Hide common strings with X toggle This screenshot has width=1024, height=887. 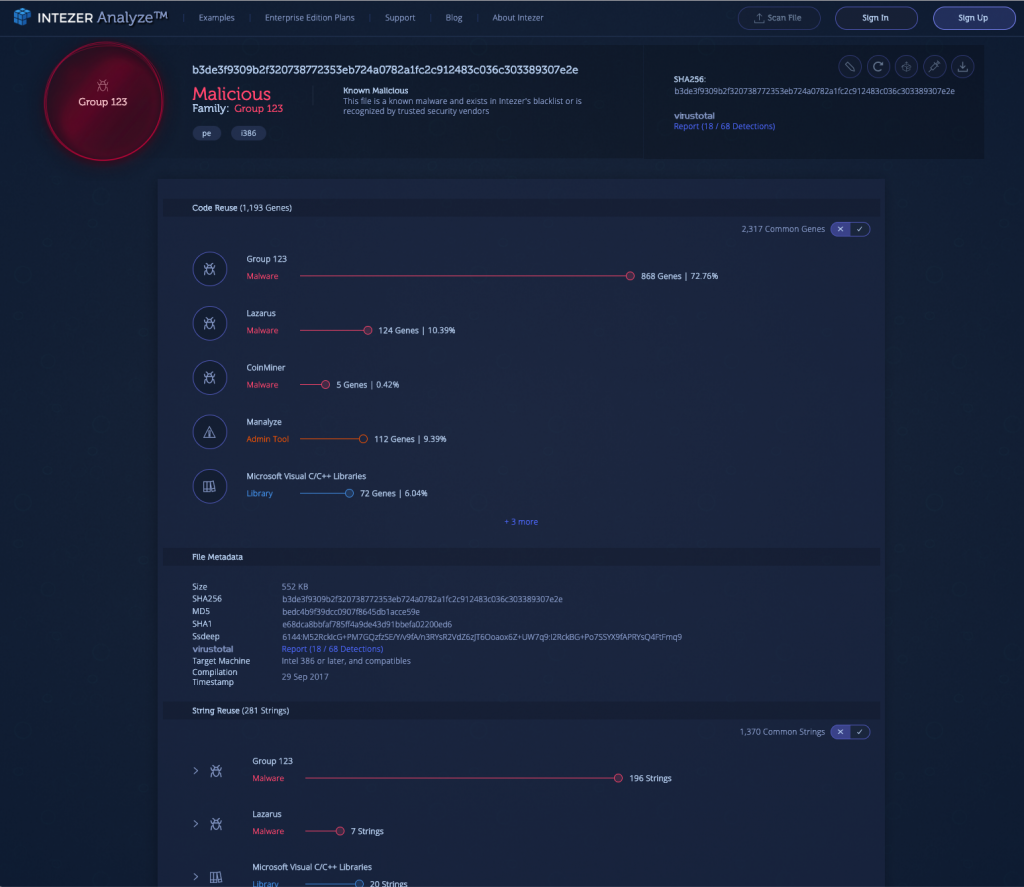coord(840,732)
